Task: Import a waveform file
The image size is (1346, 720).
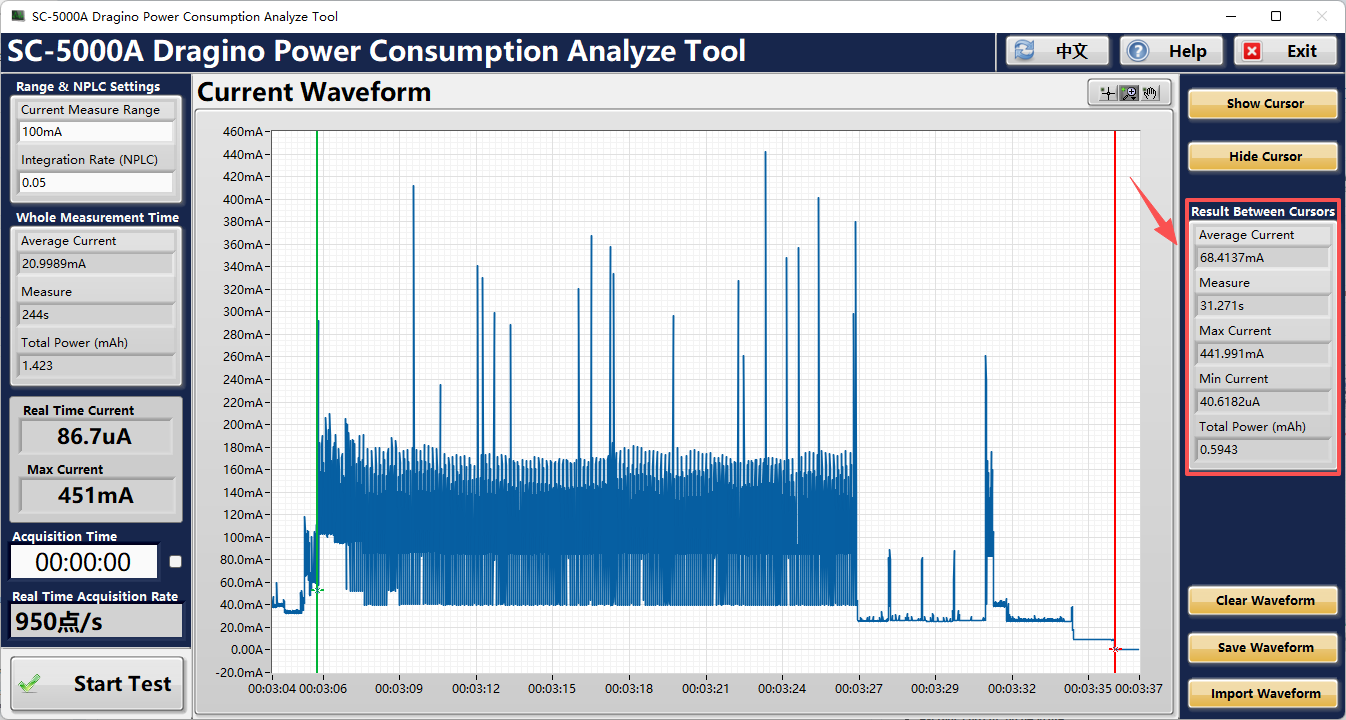Action: coord(1263,694)
